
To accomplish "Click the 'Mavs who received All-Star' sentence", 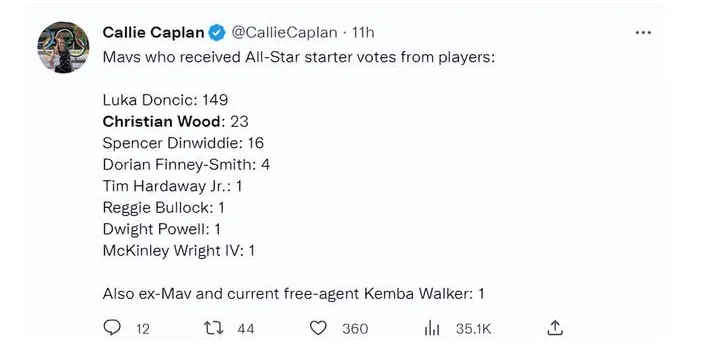I will coord(299,57).
